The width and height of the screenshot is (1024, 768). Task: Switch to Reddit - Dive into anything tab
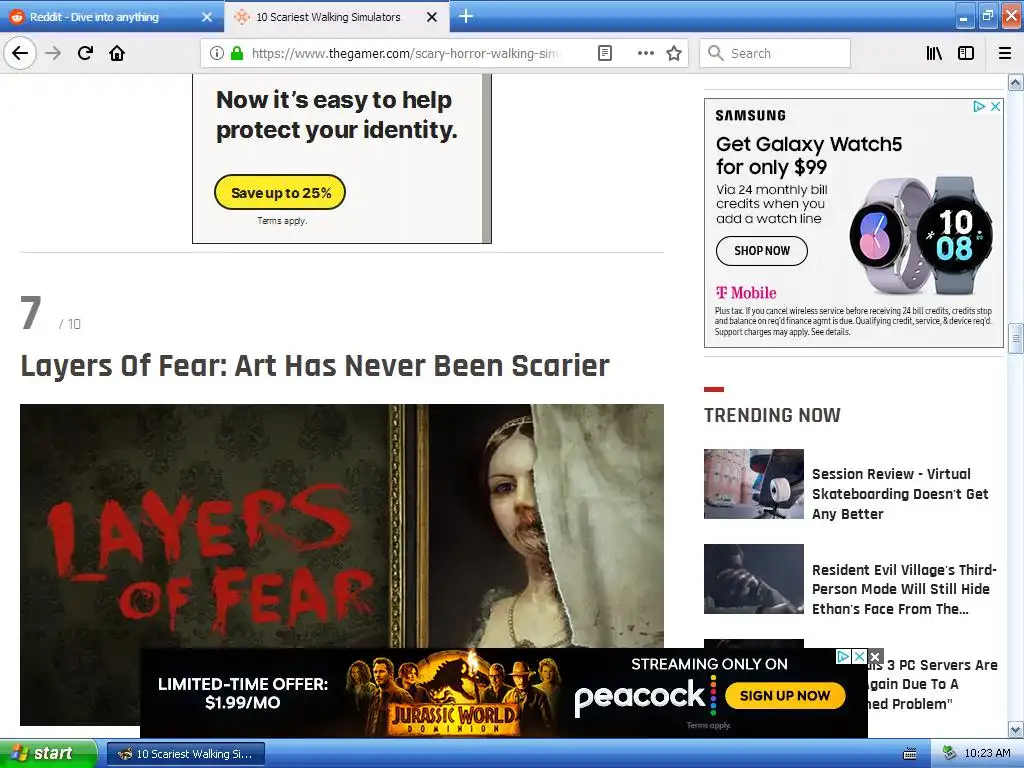pyautogui.click(x=94, y=17)
